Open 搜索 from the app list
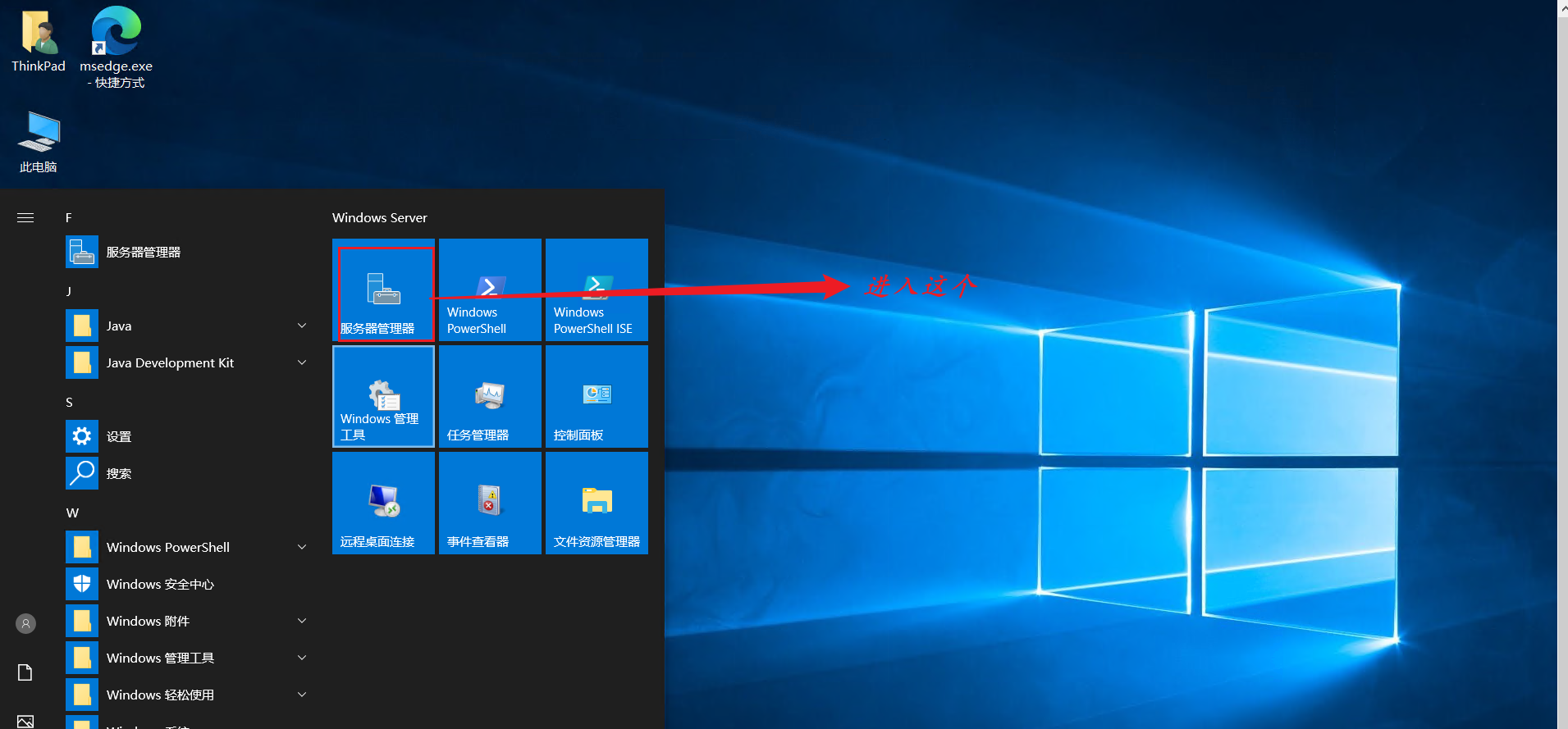The image size is (1568, 729). pyautogui.click(x=189, y=473)
